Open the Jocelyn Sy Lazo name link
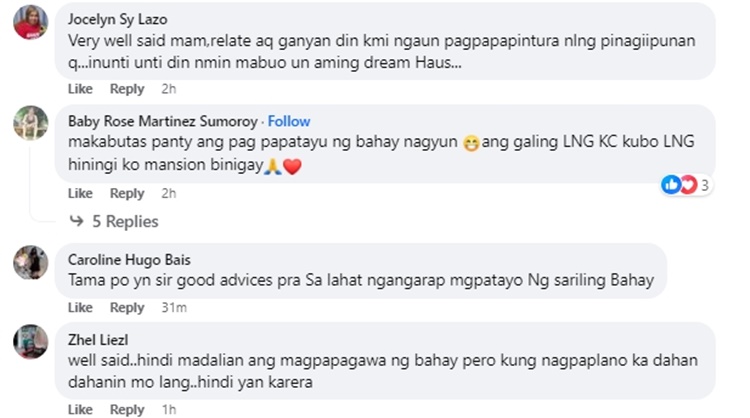The width and height of the screenshot is (750, 418). pyautogui.click(x=117, y=20)
